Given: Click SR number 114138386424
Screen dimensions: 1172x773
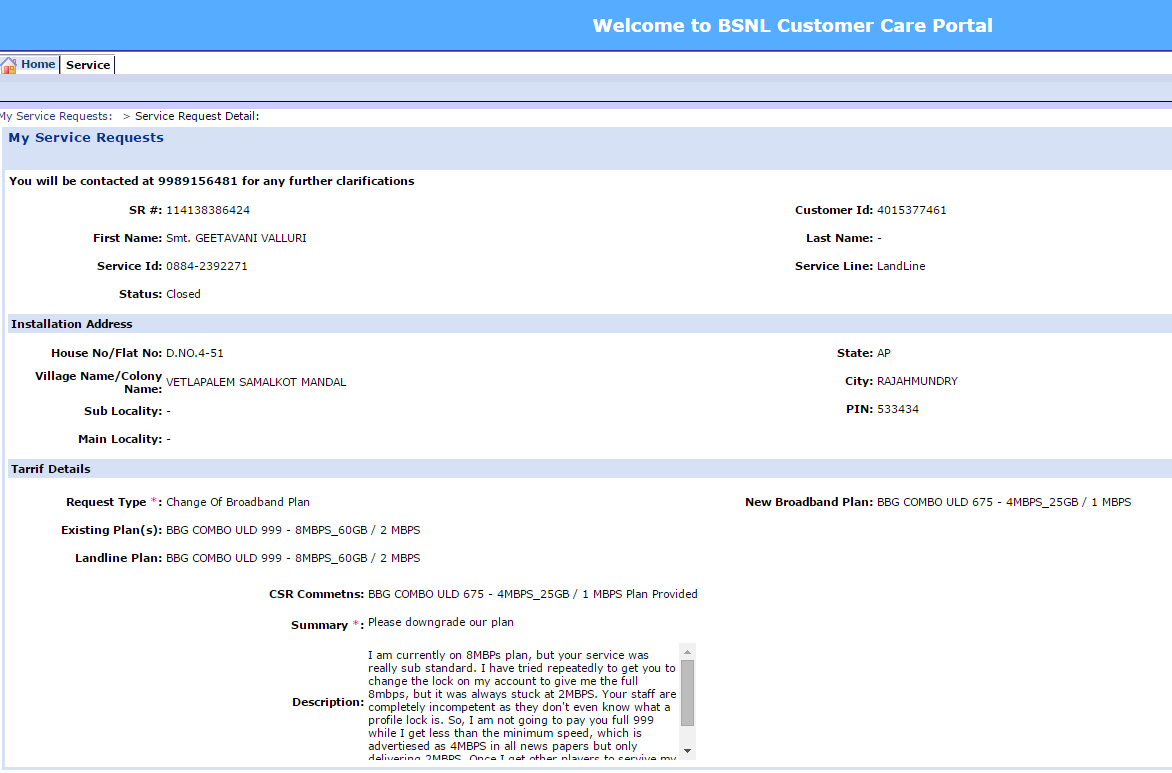Looking at the screenshot, I should click(x=208, y=210).
